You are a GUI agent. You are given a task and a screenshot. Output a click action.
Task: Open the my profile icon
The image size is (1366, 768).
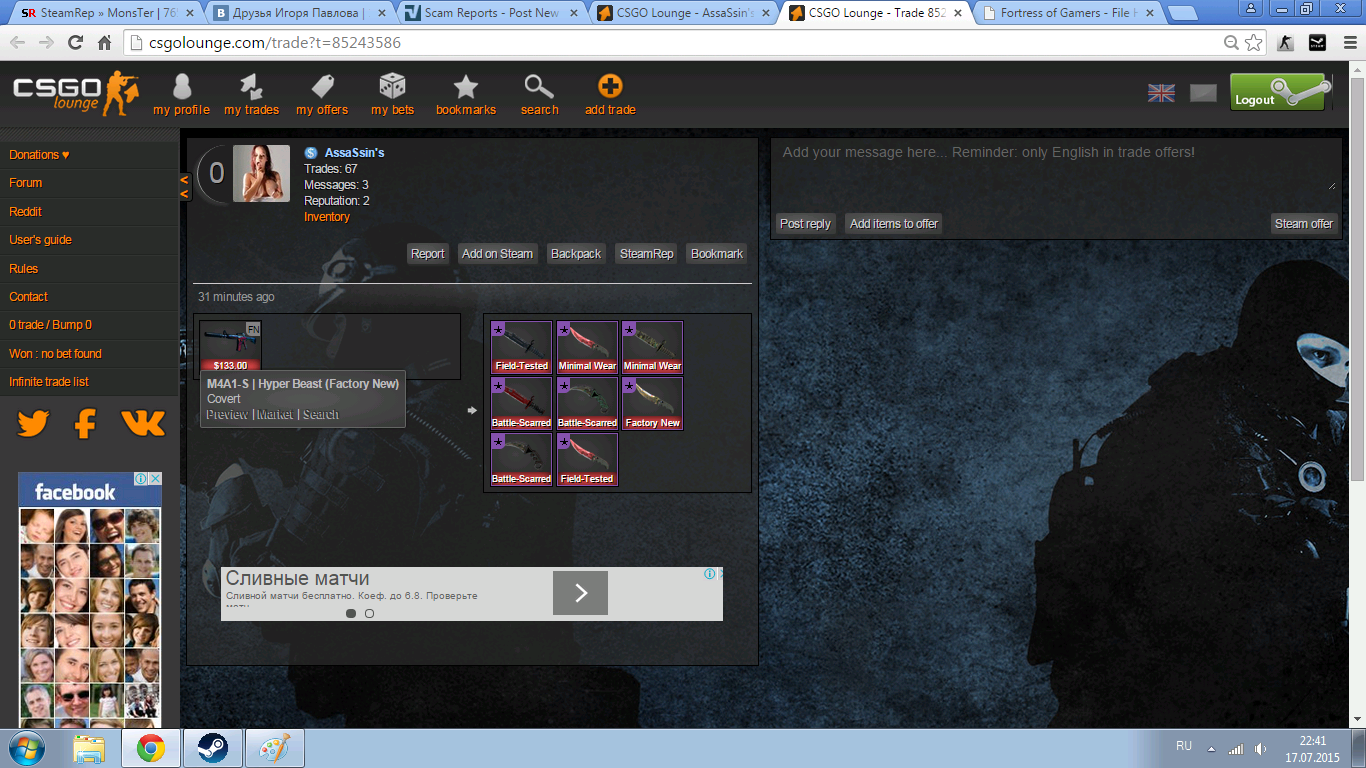[181, 88]
